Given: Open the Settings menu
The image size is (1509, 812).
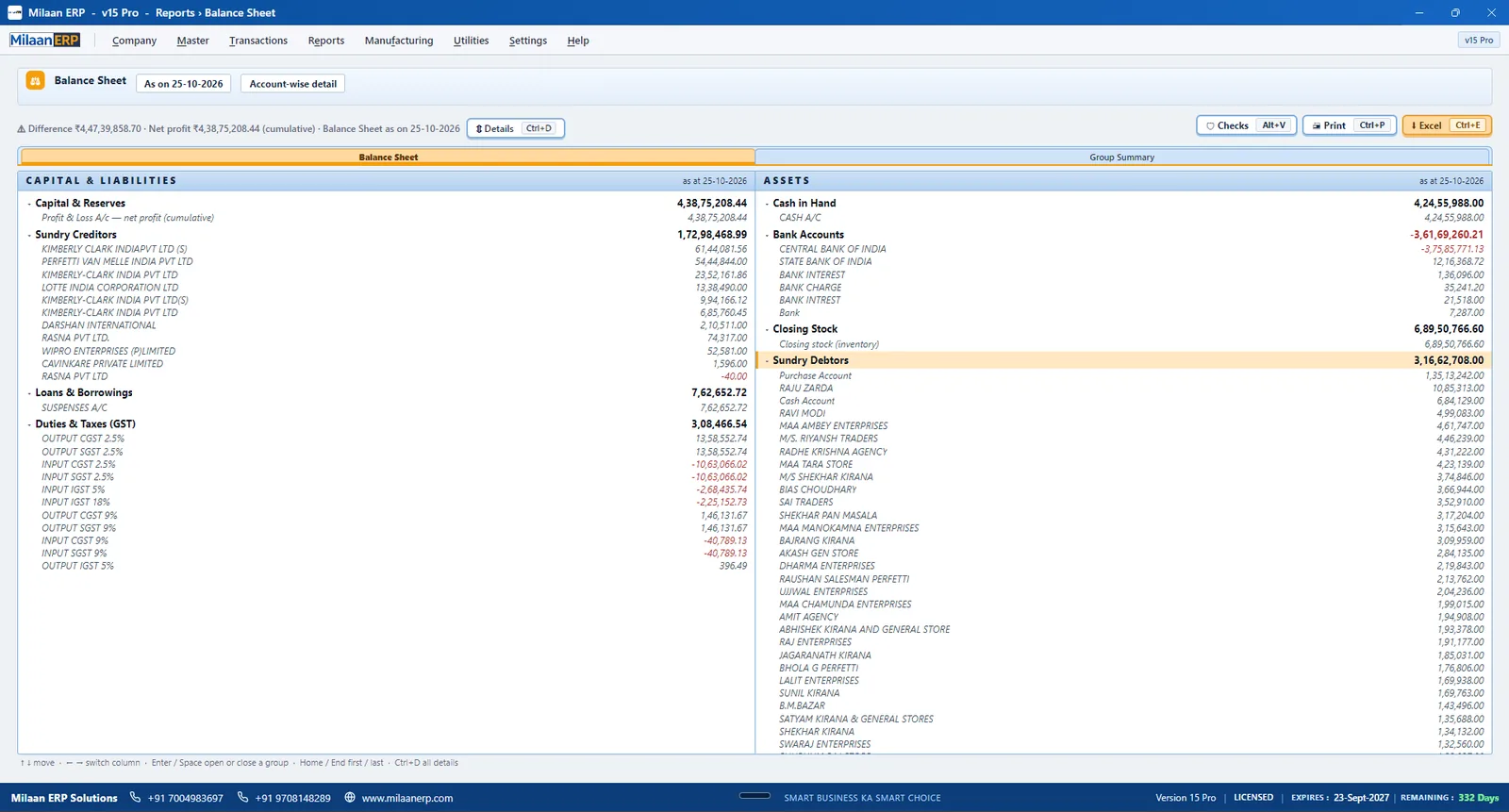Looking at the screenshot, I should click(527, 41).
